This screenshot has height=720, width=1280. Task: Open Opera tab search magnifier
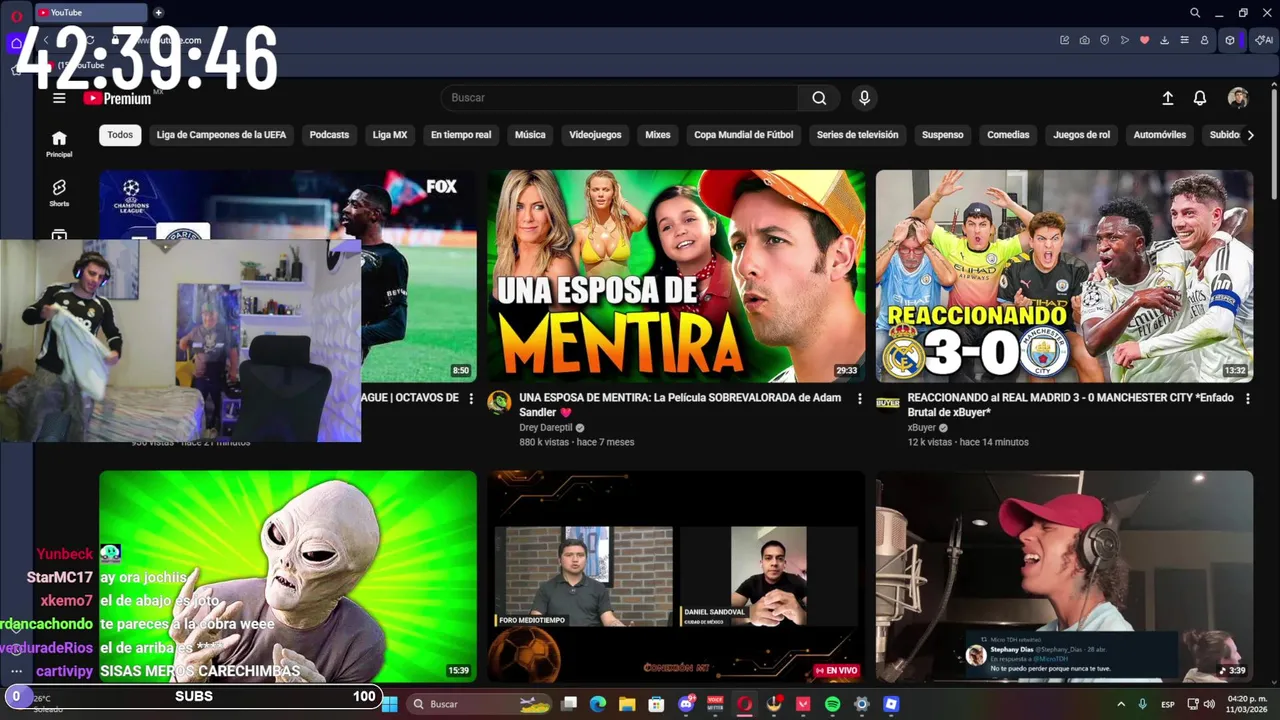(x=1195, y=13)
